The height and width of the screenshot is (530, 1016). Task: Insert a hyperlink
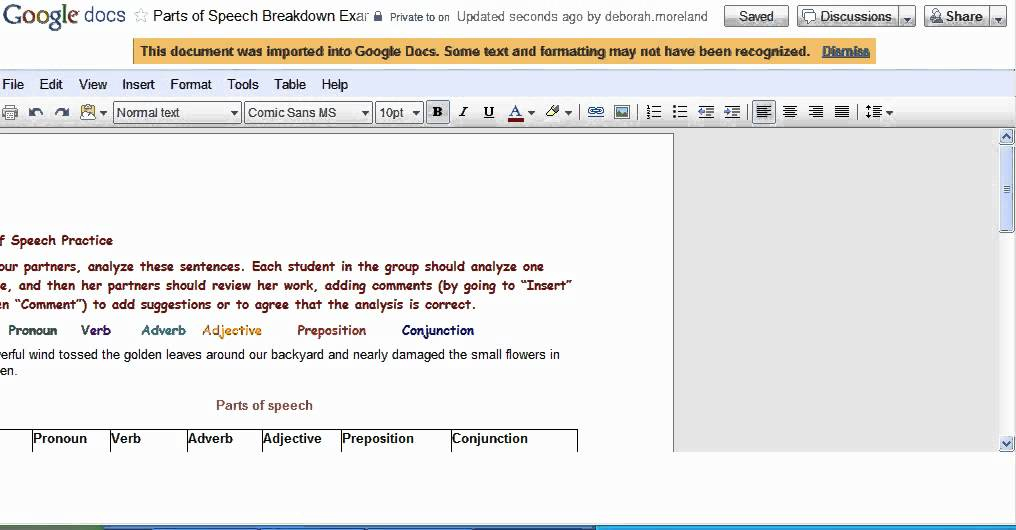595,112
